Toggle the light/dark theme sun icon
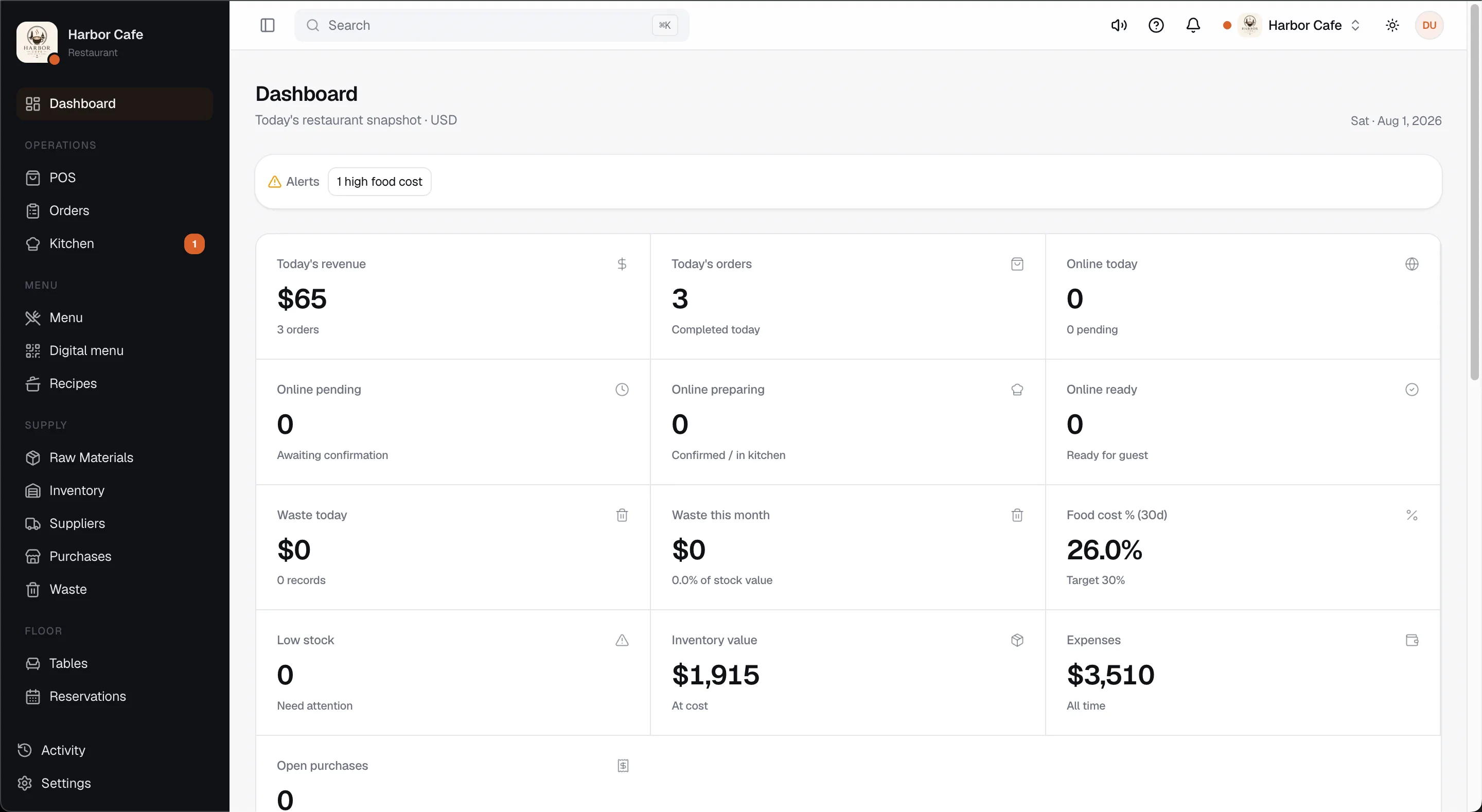This screenshot has width=1482, height=812. point(1392,25)
